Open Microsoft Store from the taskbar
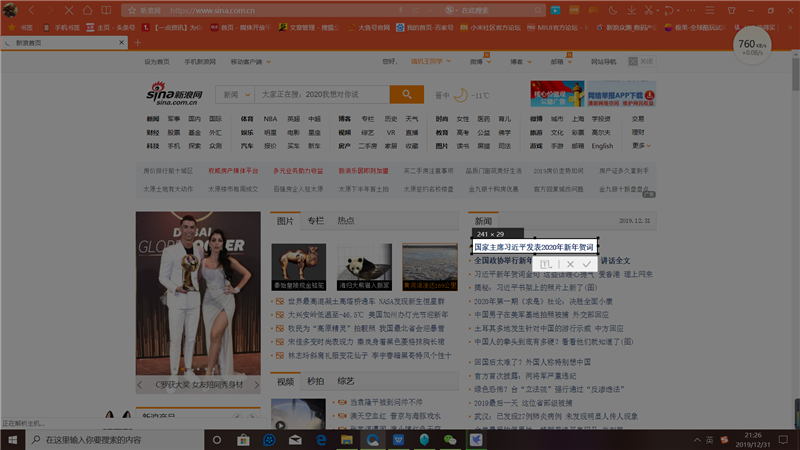 243,440
